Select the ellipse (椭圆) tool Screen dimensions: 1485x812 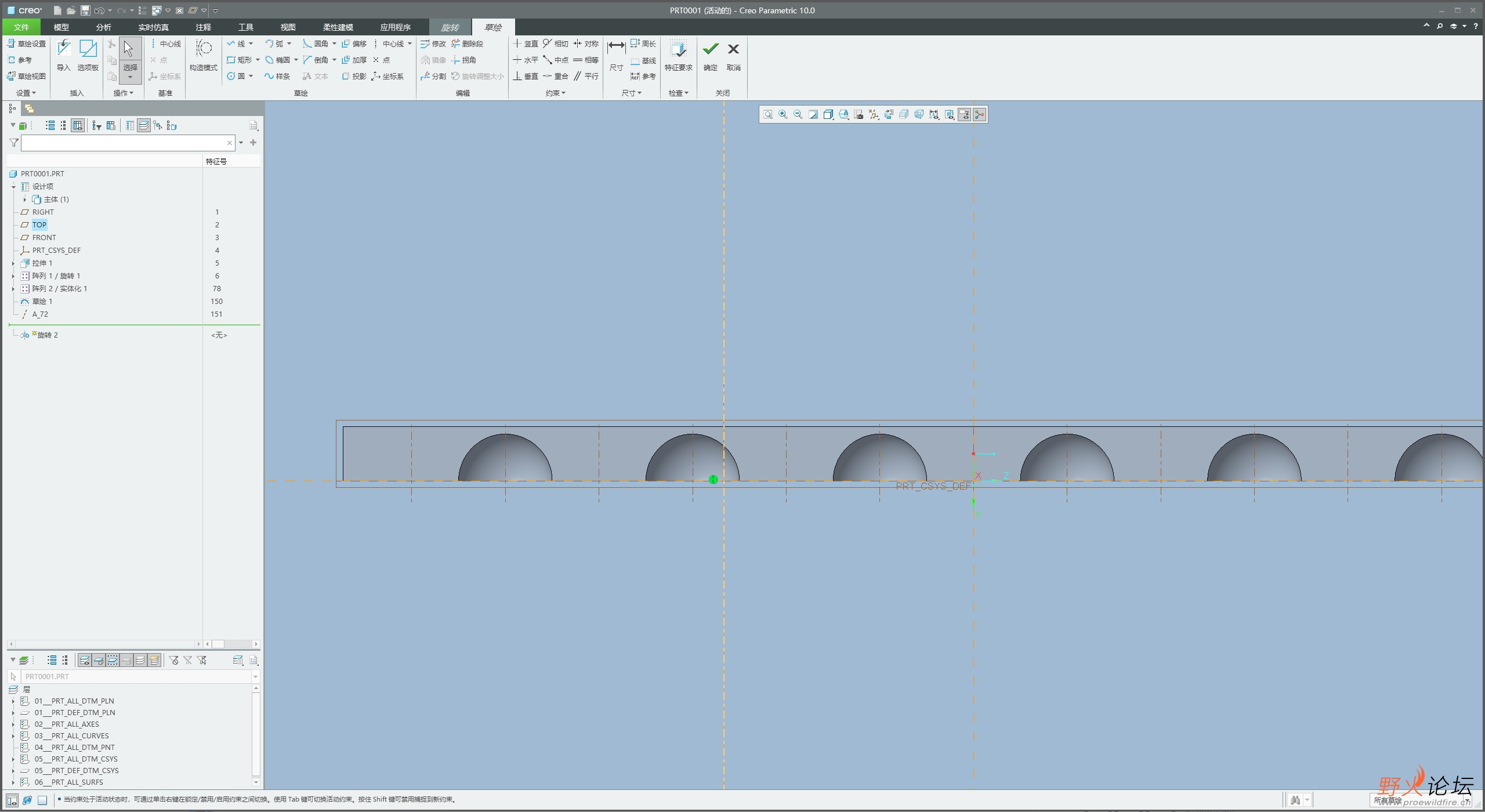[278, 60]
